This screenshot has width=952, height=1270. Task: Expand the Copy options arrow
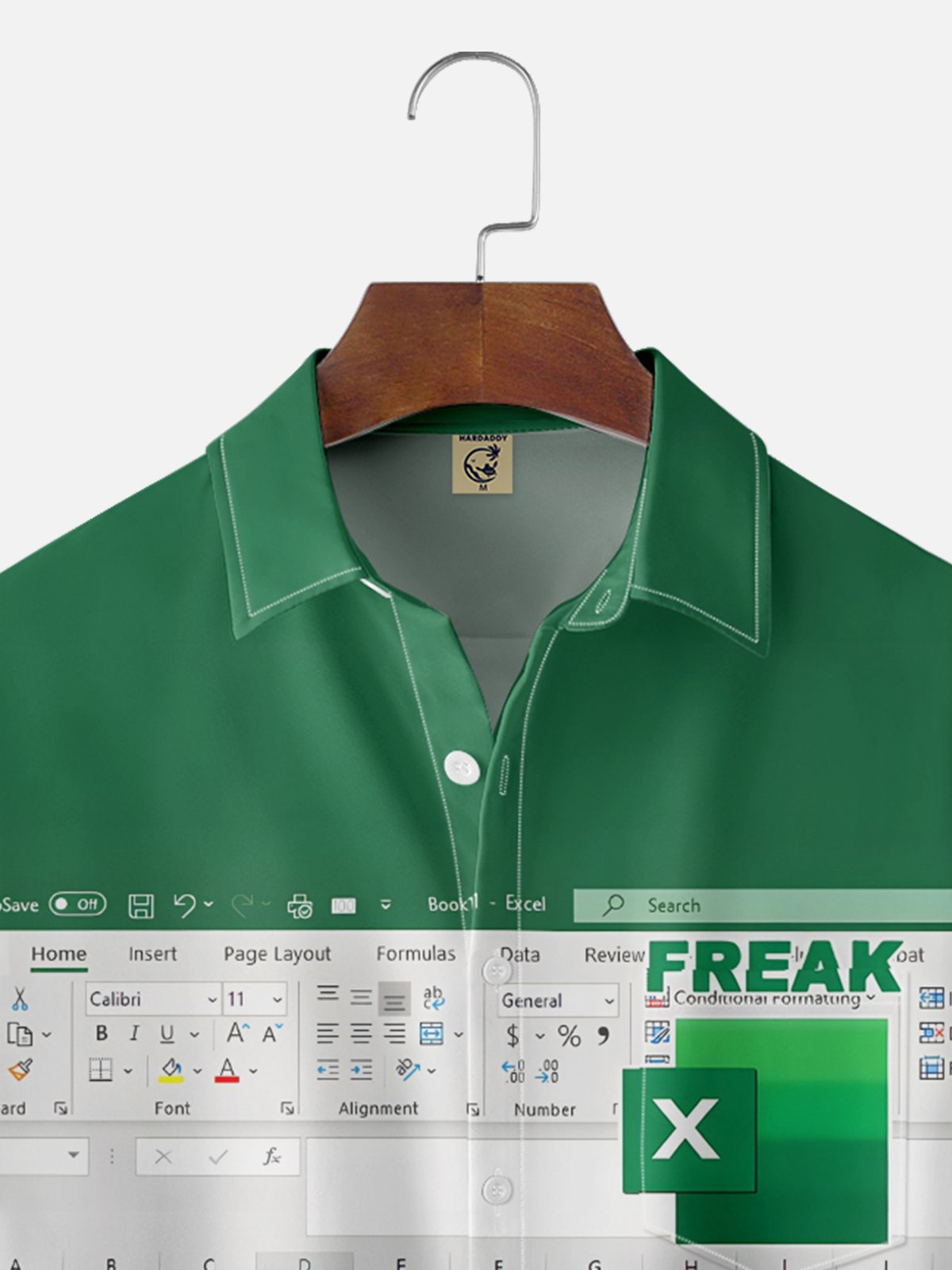(46, 1034)
